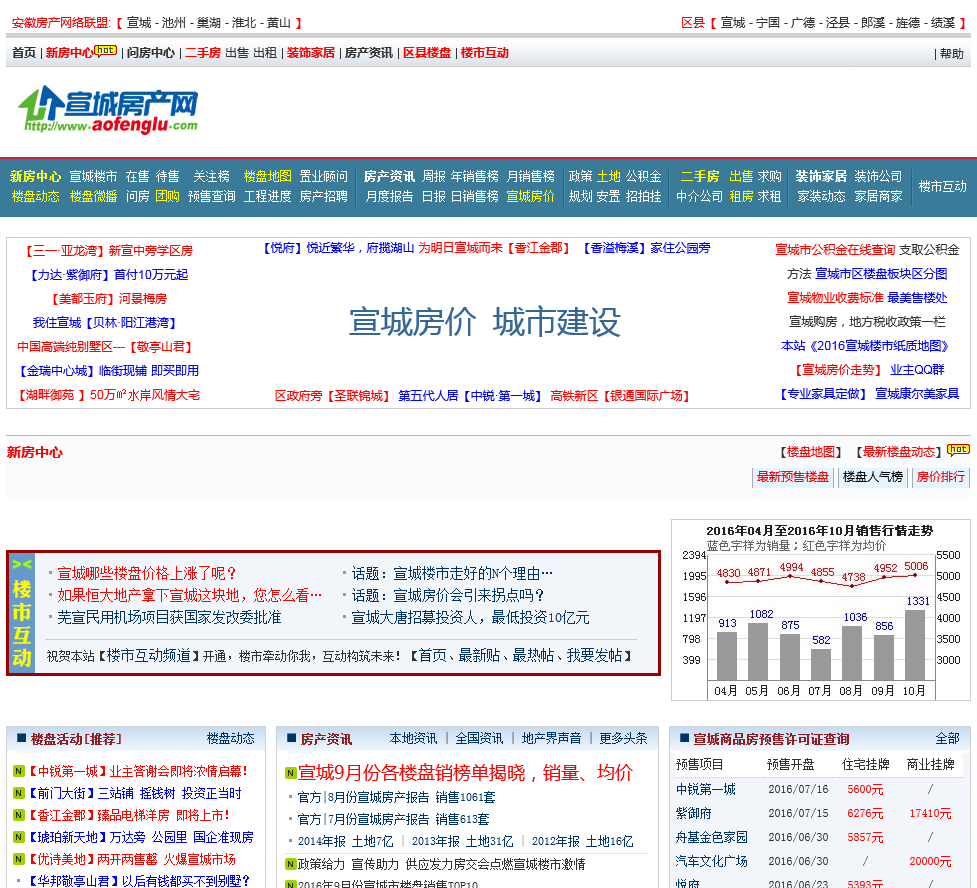The height and width of the screenshot is (888, 977).
Task: Click green N icon beside 琥珀新天地 activity
Action: (19, 837)
